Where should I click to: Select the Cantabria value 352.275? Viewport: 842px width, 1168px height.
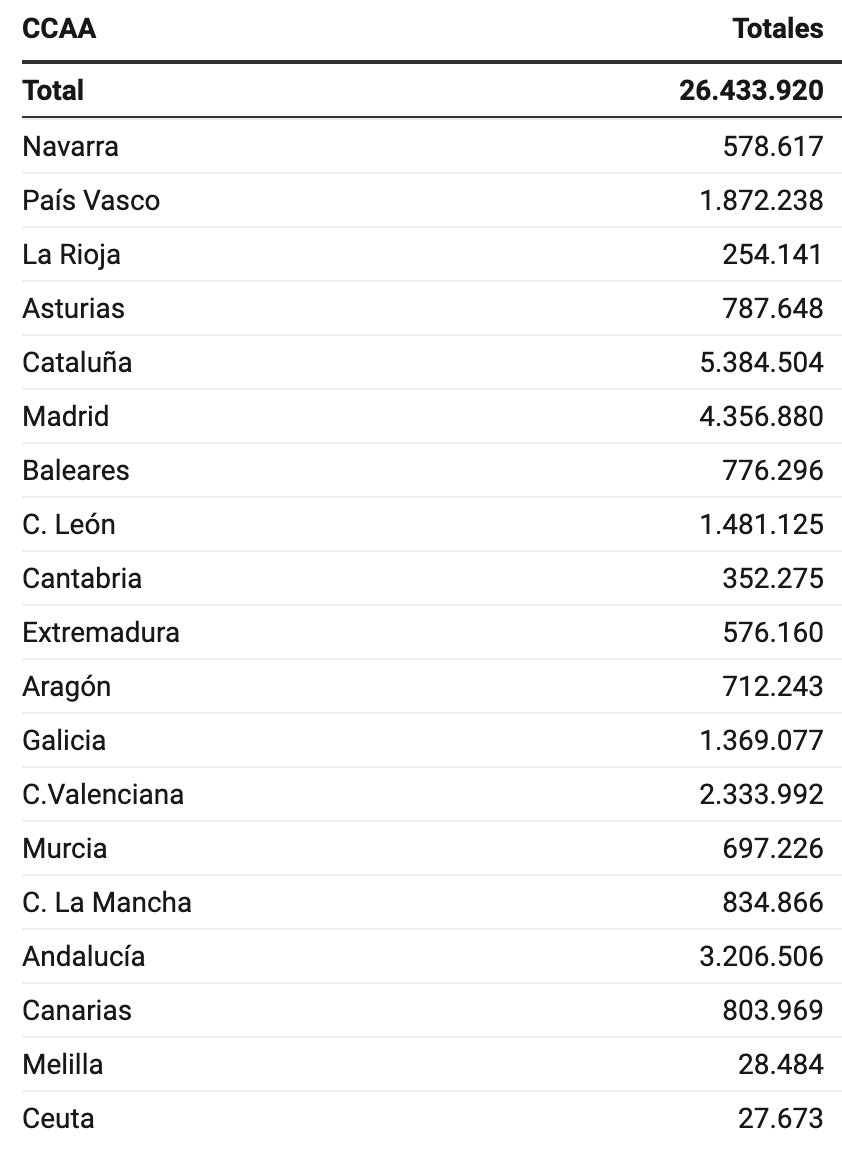click(x=773, y=578)
